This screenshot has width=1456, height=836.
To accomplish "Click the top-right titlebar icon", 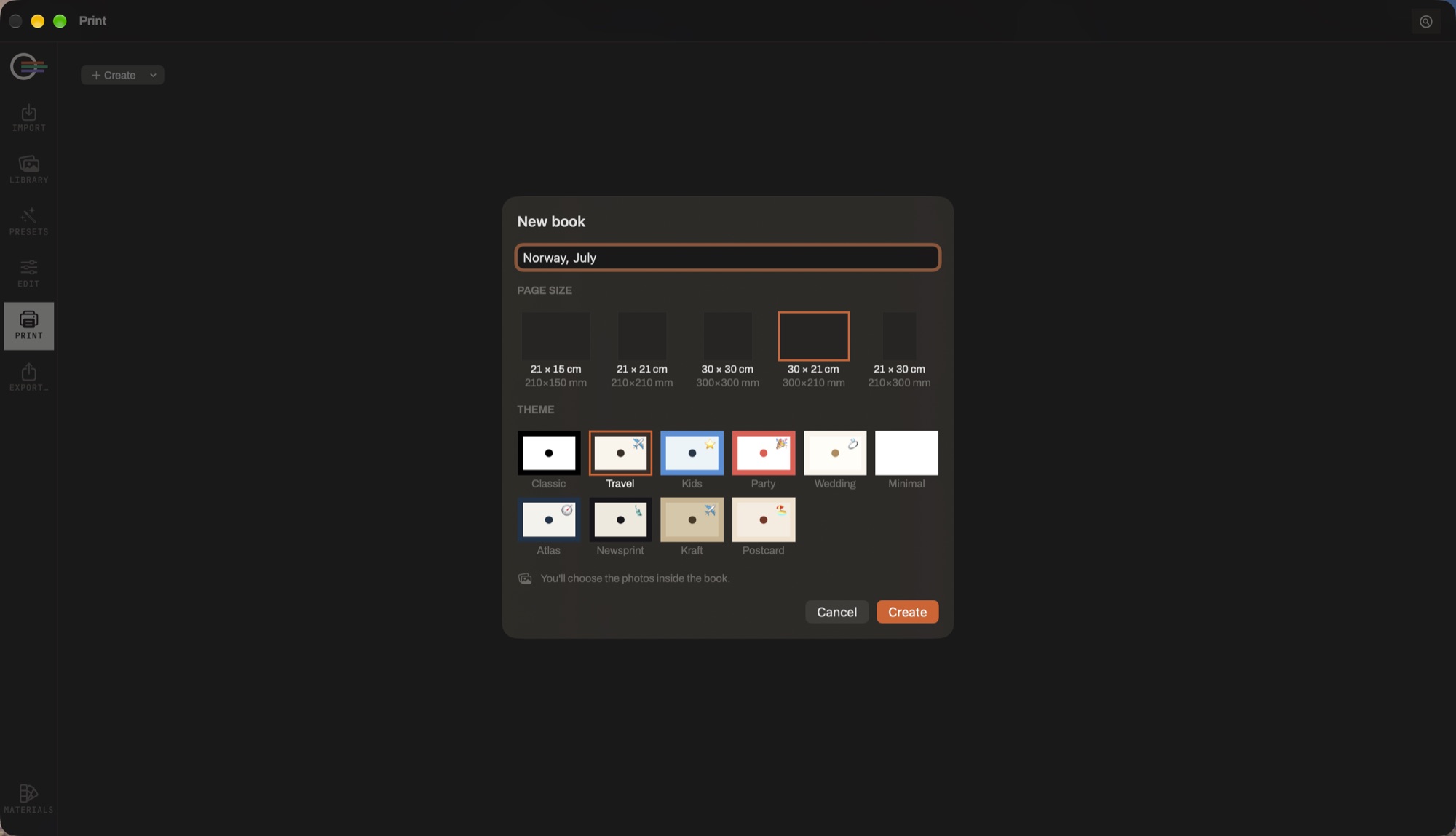I will [x=1425, y=22].
